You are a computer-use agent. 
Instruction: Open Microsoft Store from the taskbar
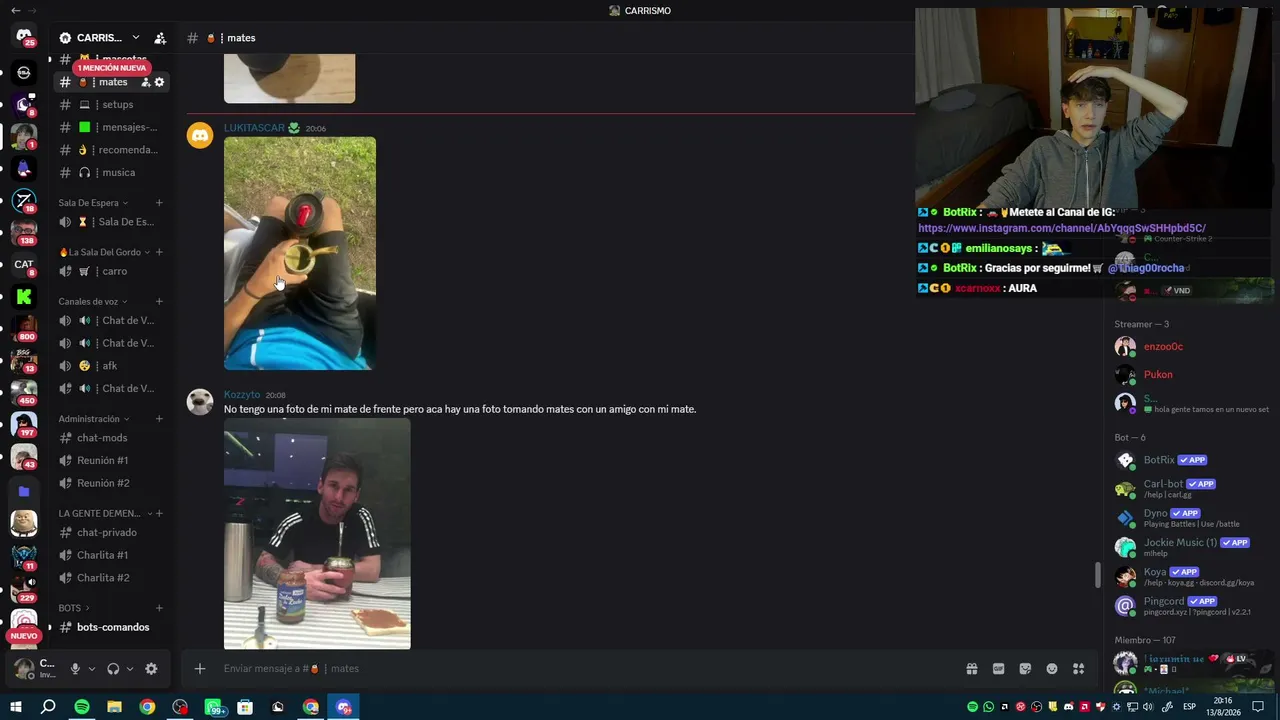click(x=245, y=707)
